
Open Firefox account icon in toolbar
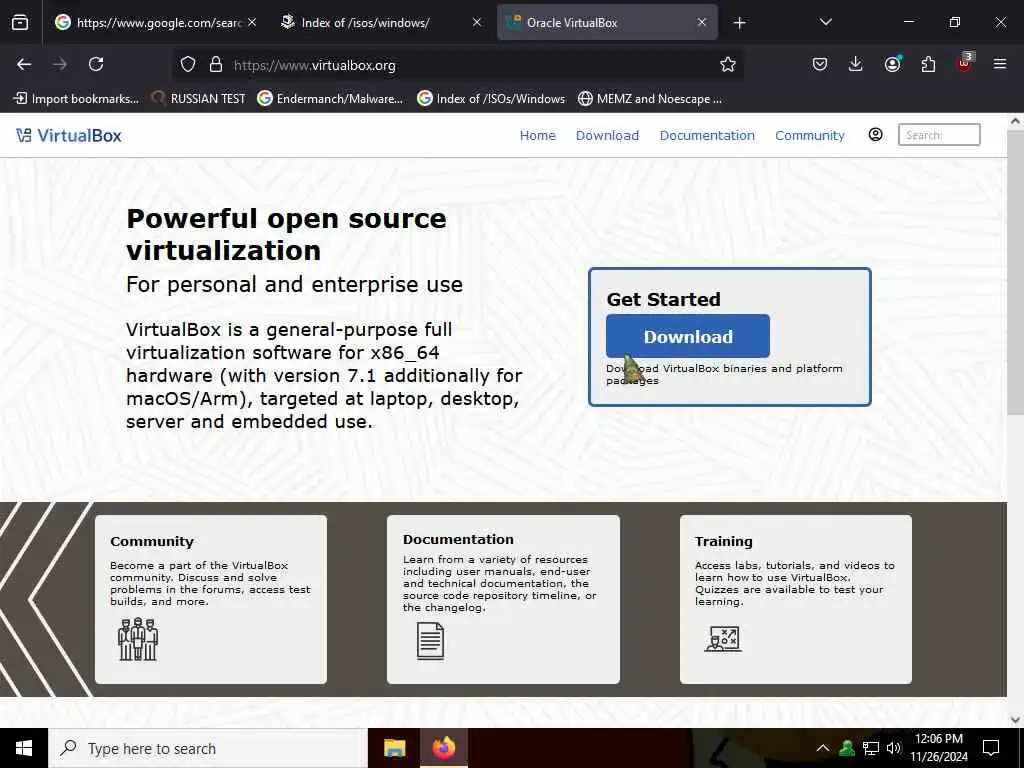point(892,63)
